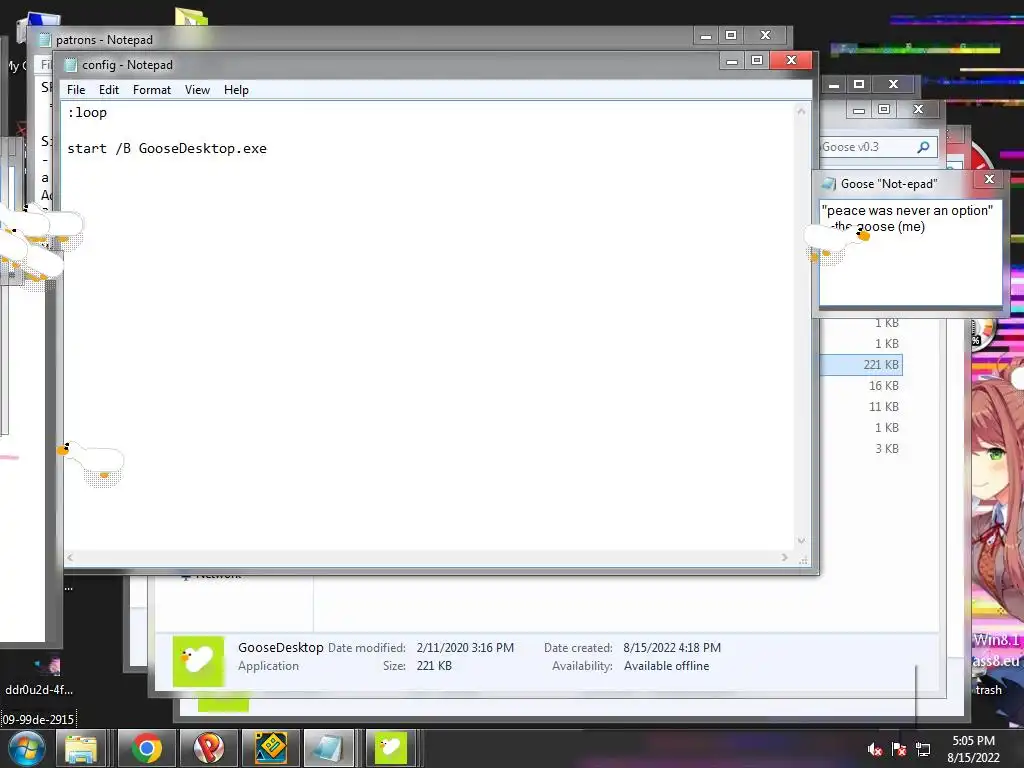Viewport: 1024px width, 768px height.
Task: Switch to Desktop Goose taskbar icon
Action: click(x=391, y=748)
